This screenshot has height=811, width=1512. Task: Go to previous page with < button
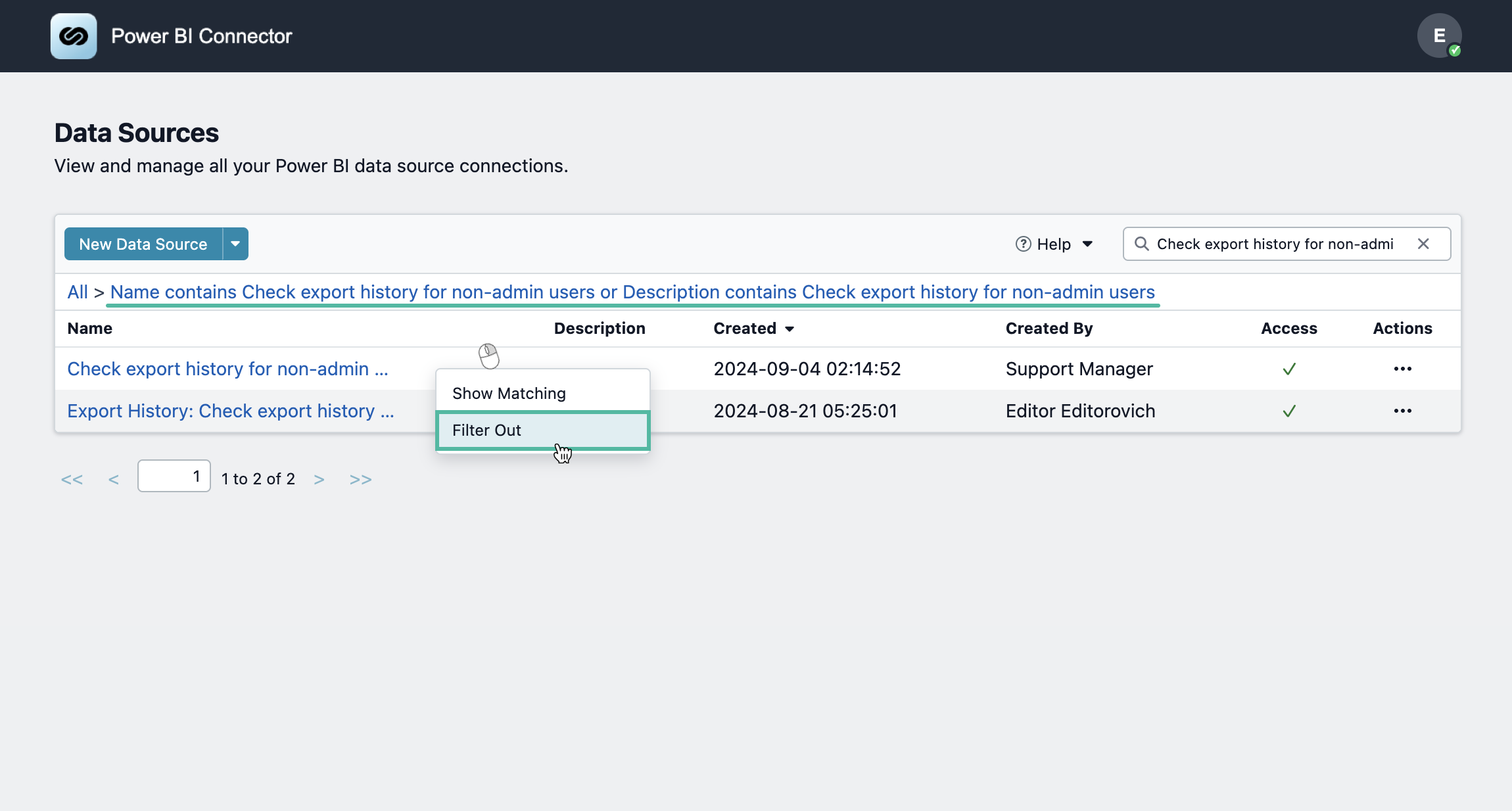114,479
